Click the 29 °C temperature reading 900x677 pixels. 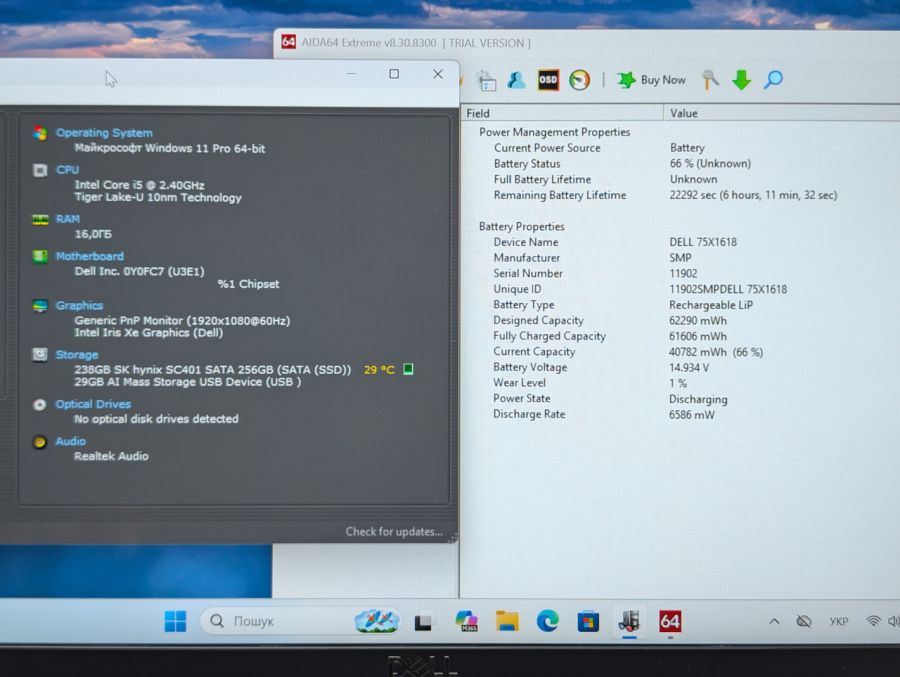[x=379, y=370]
